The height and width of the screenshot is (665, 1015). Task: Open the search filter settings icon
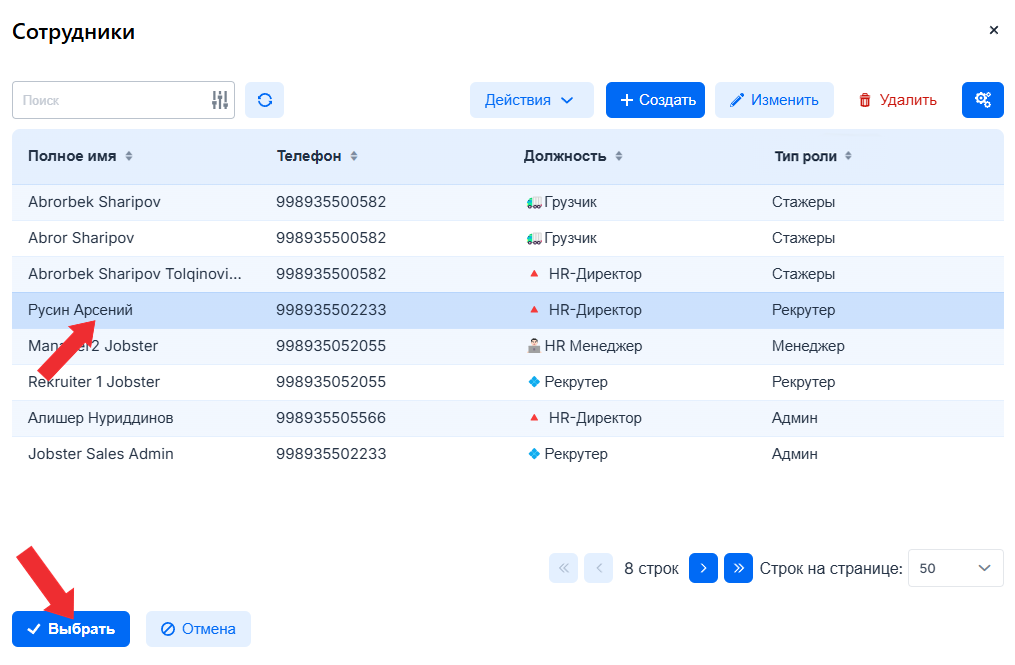tap(220, 100)
